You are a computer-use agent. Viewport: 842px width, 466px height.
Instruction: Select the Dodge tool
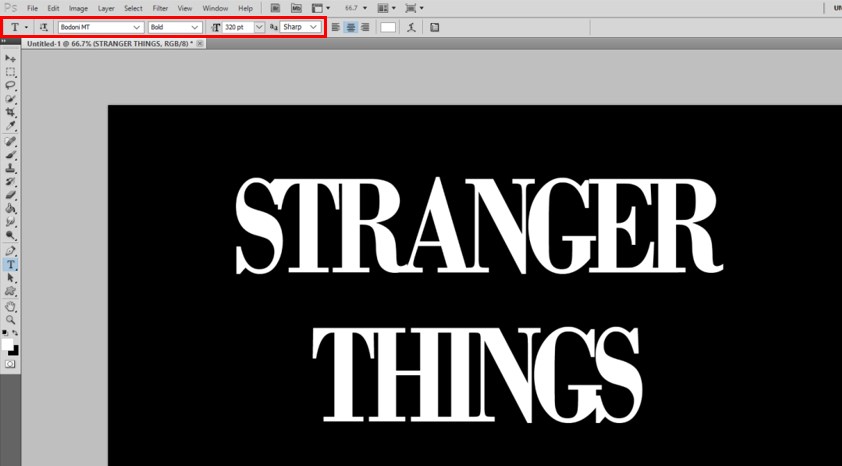pos(10,235)
